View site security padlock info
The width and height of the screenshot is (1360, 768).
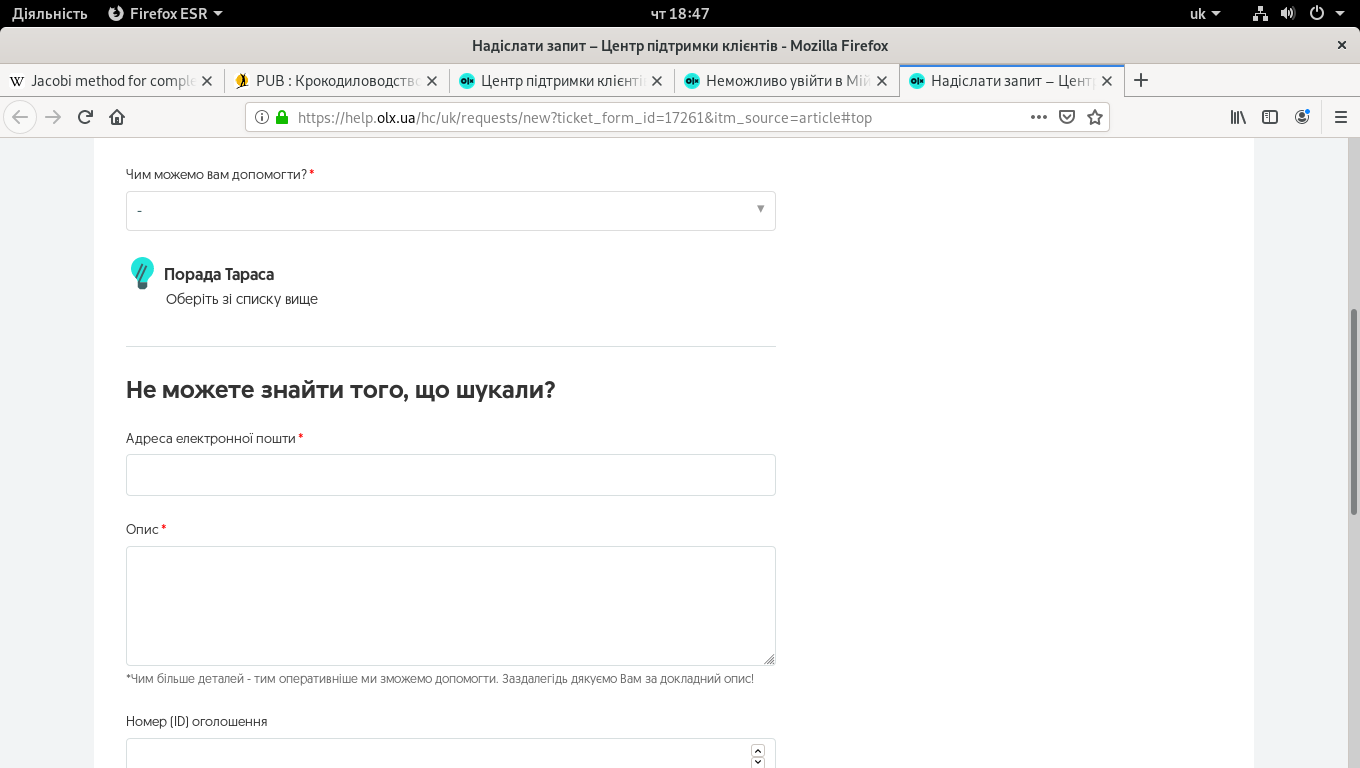tap(282, 117)
